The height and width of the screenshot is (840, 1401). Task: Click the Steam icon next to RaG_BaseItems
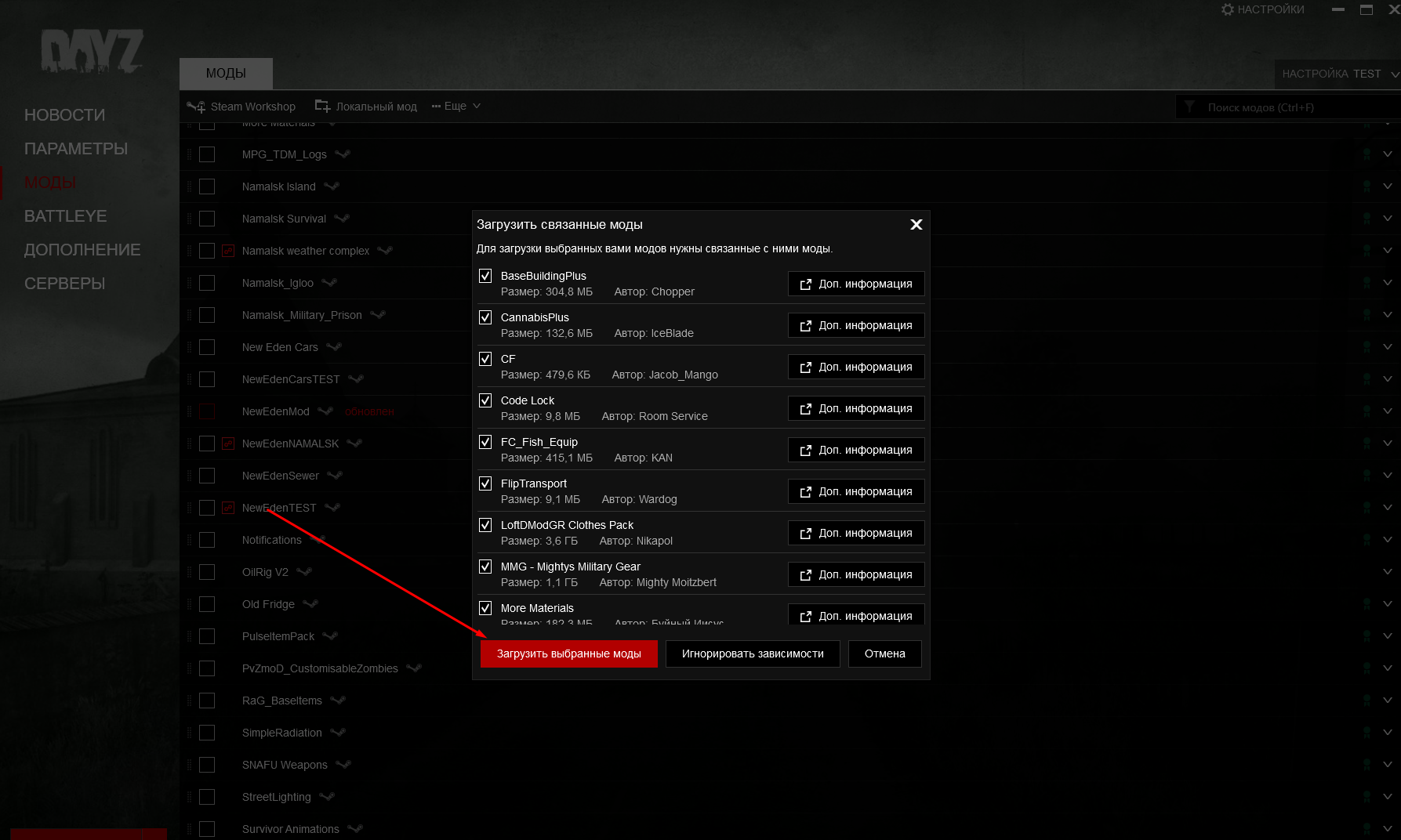[x=338, y=701]
